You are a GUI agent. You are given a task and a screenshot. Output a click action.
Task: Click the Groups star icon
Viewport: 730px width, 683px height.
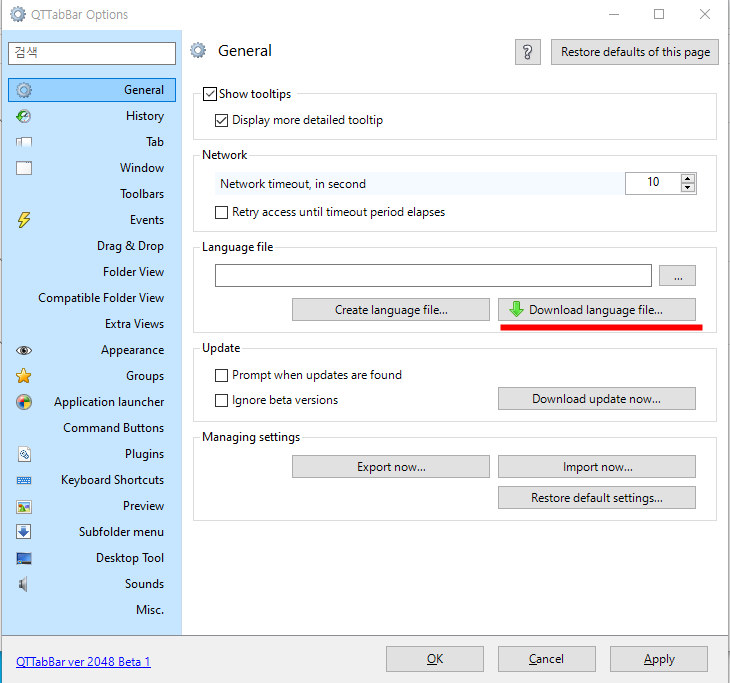(24, 376)
